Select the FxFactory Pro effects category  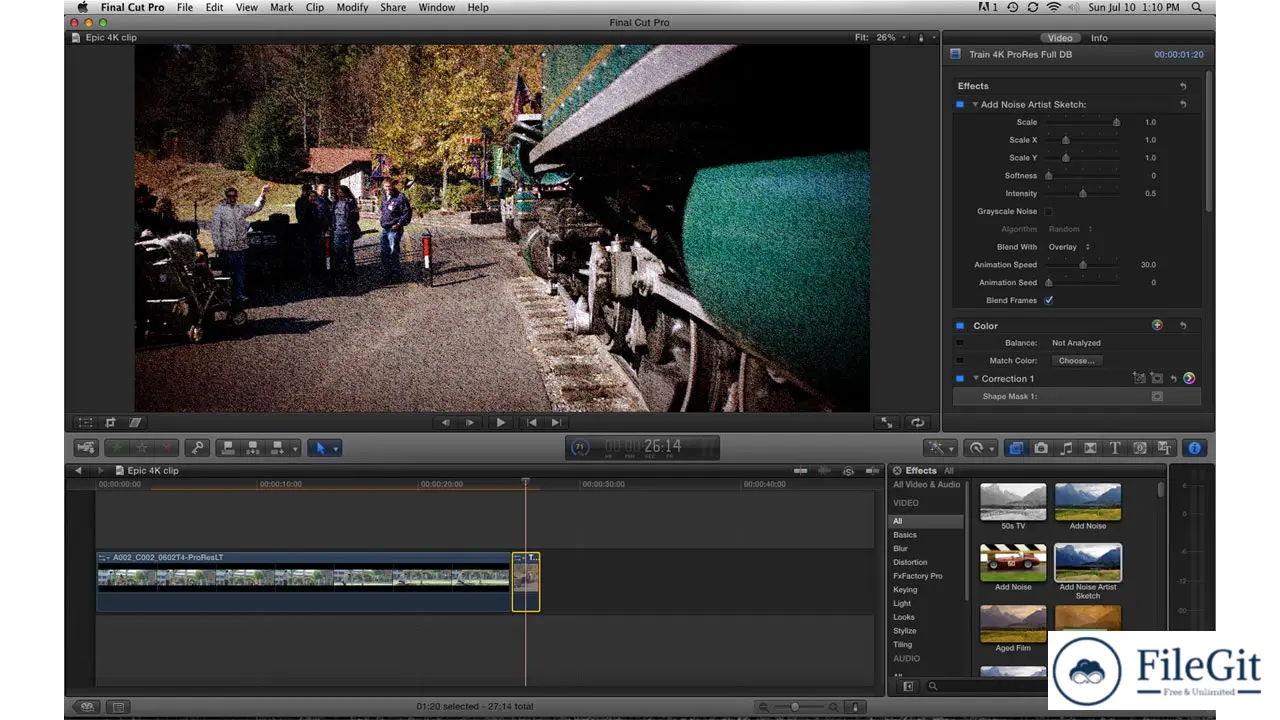point(918,576)
